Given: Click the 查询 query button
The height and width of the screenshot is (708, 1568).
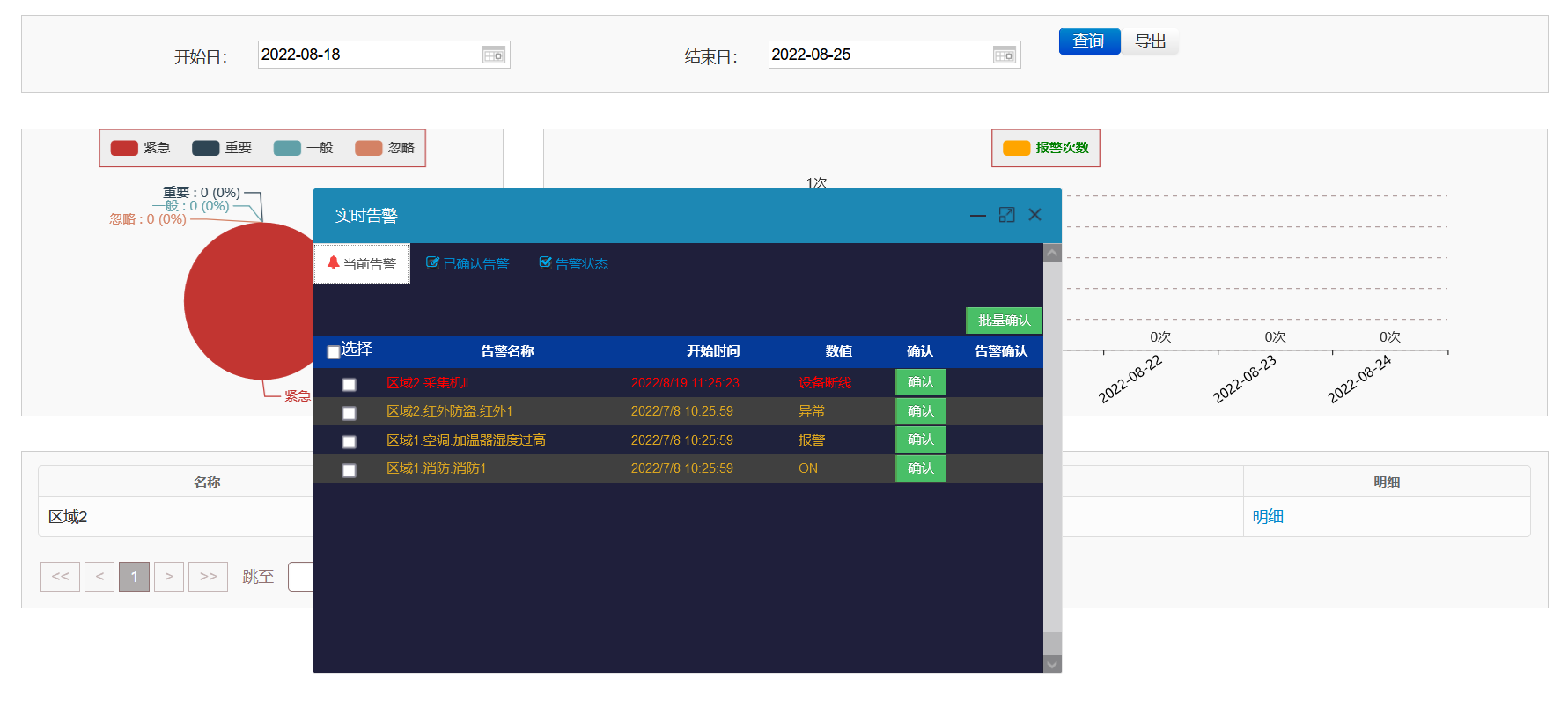Looking at the screenshot, I should tap(1089, 41).
